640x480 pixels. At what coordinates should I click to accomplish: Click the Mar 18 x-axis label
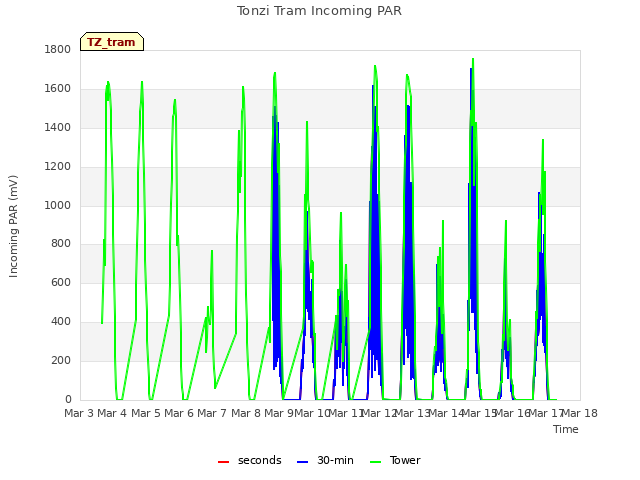(579, 413)
